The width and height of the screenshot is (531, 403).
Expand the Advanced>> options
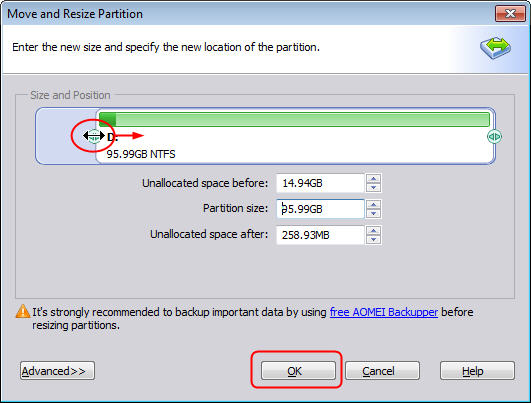click(x=57, y=371)
